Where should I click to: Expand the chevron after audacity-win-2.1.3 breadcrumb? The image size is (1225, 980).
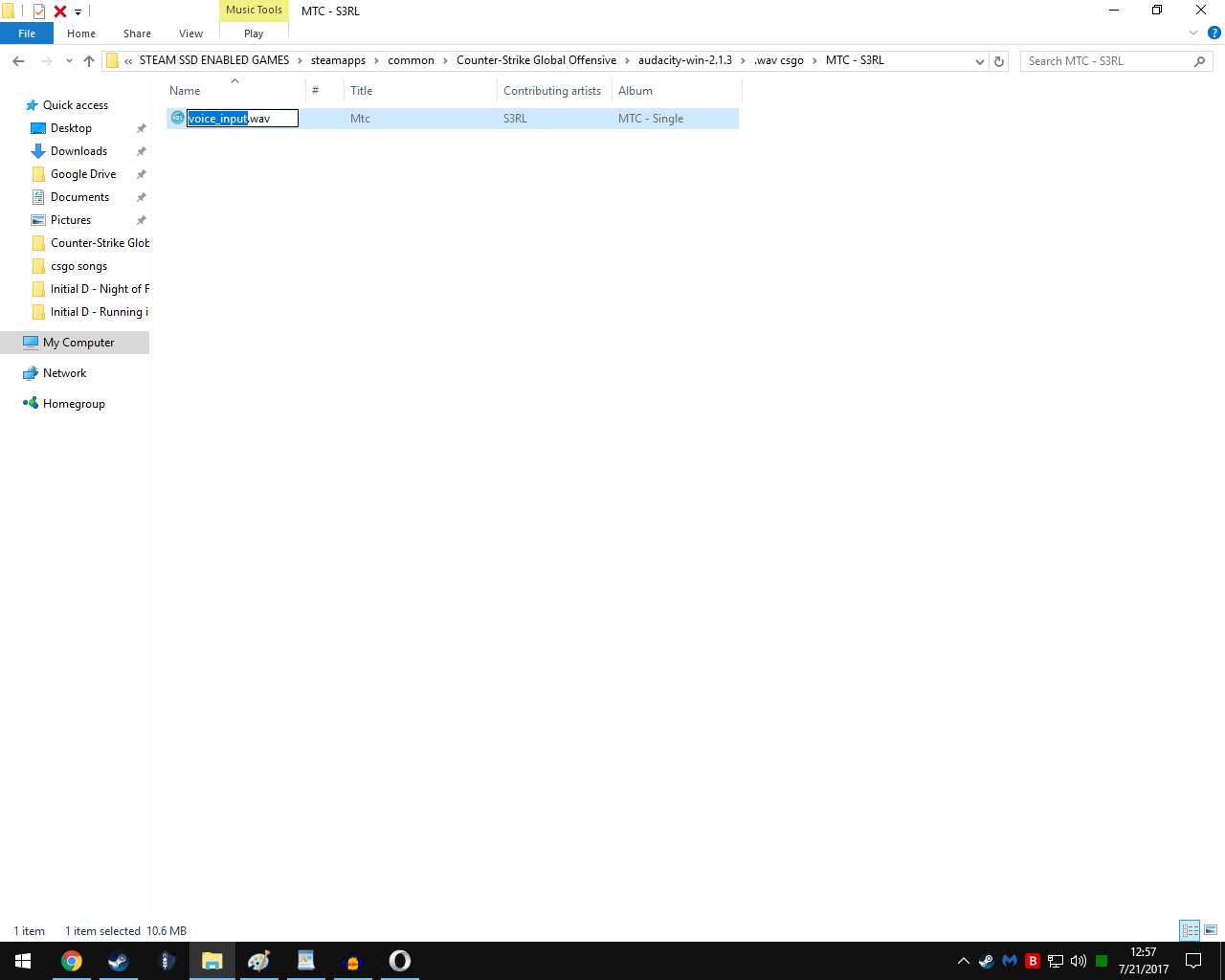click(743, 60)
